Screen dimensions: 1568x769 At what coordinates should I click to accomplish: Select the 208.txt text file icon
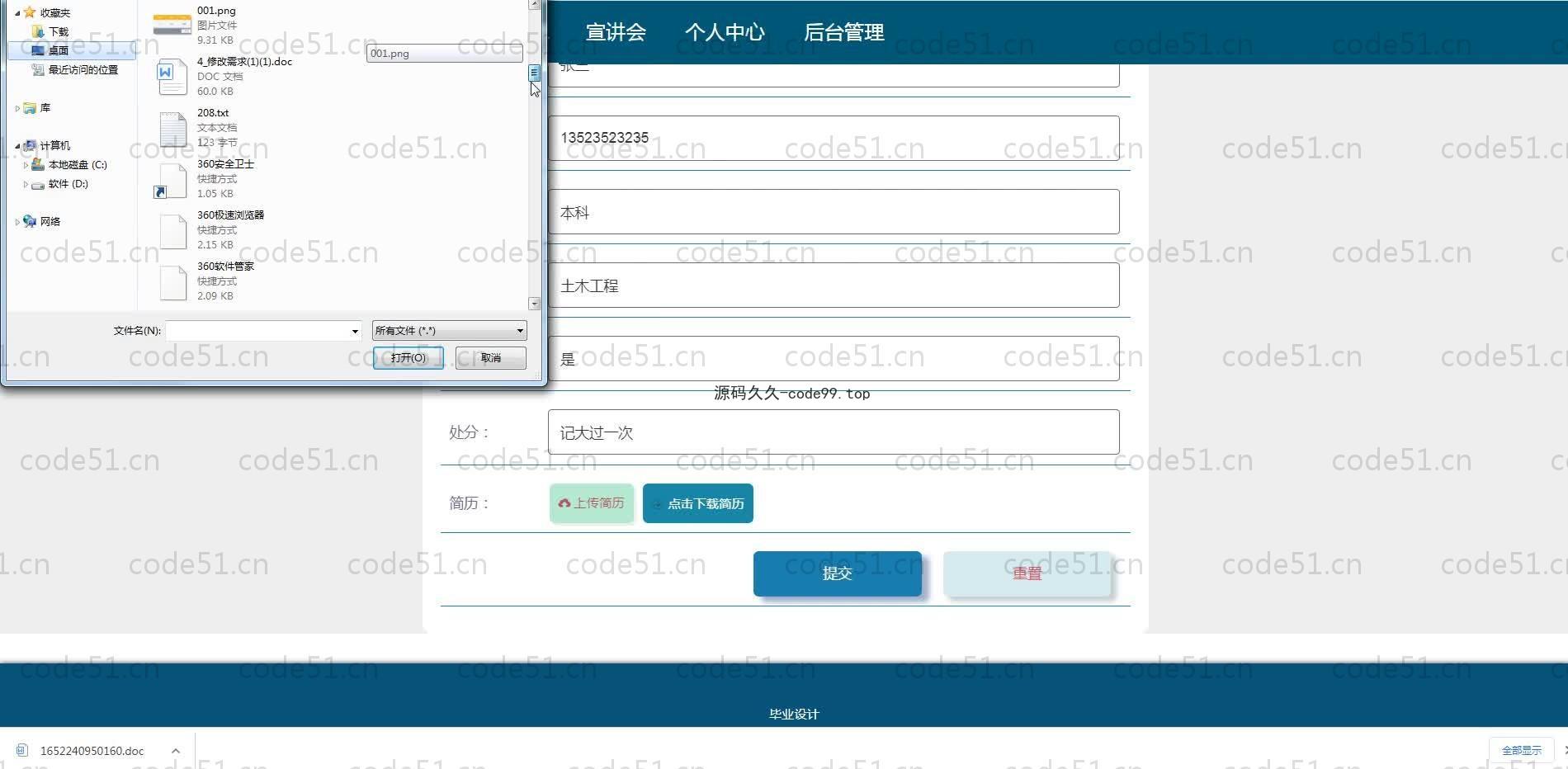[x=172, y=128]
